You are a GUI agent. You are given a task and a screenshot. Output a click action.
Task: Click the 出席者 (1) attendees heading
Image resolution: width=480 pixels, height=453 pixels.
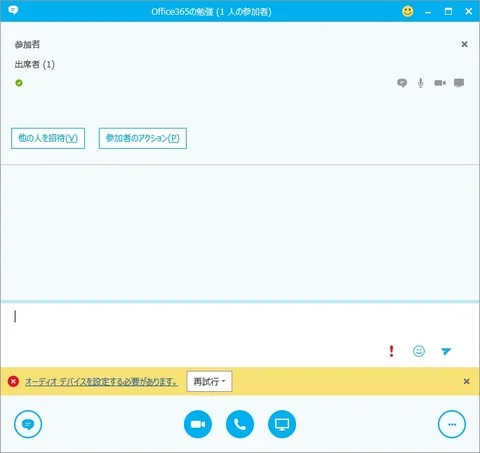coord(35,64)
